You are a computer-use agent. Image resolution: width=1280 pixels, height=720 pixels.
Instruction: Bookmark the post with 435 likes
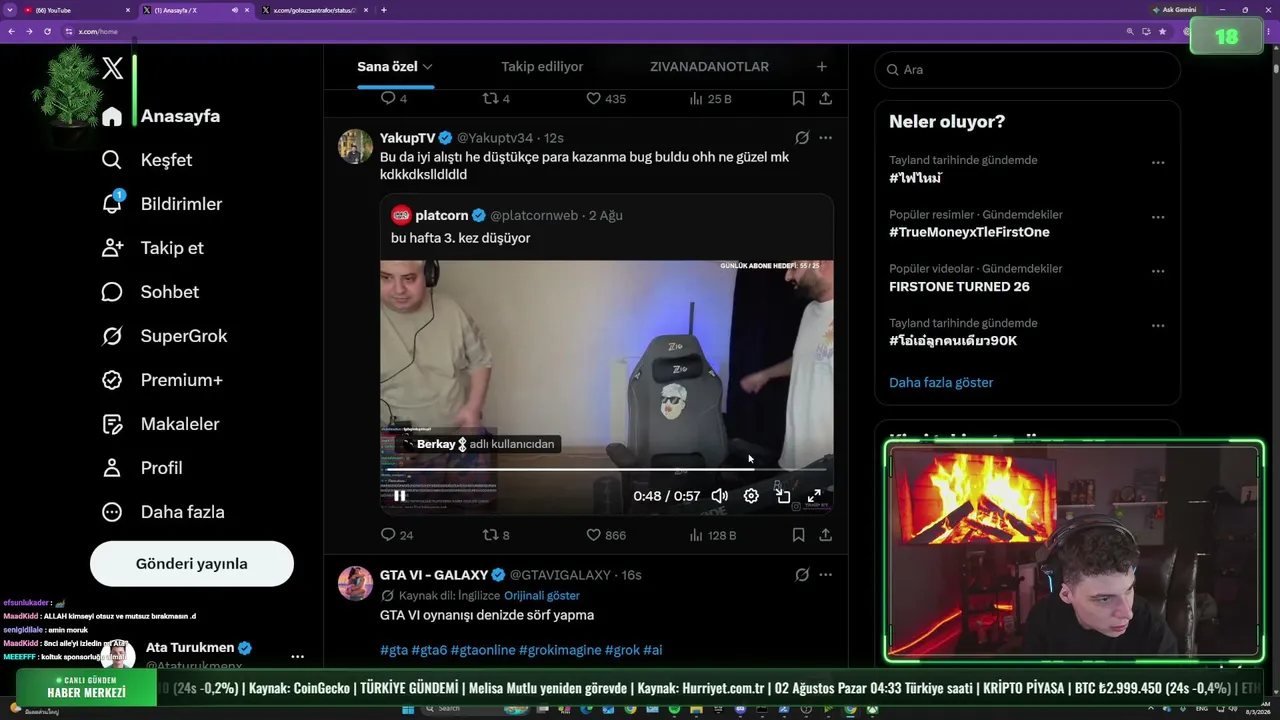pyautogui.click(x=798, y=99)
